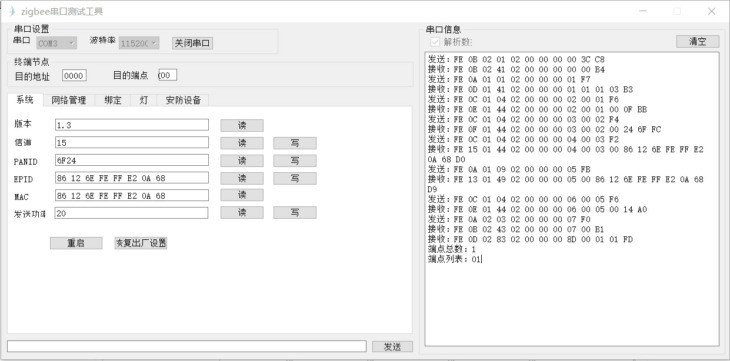Click the 发送功率 field showing 20
730x361 pixels.
coord(131,213)
